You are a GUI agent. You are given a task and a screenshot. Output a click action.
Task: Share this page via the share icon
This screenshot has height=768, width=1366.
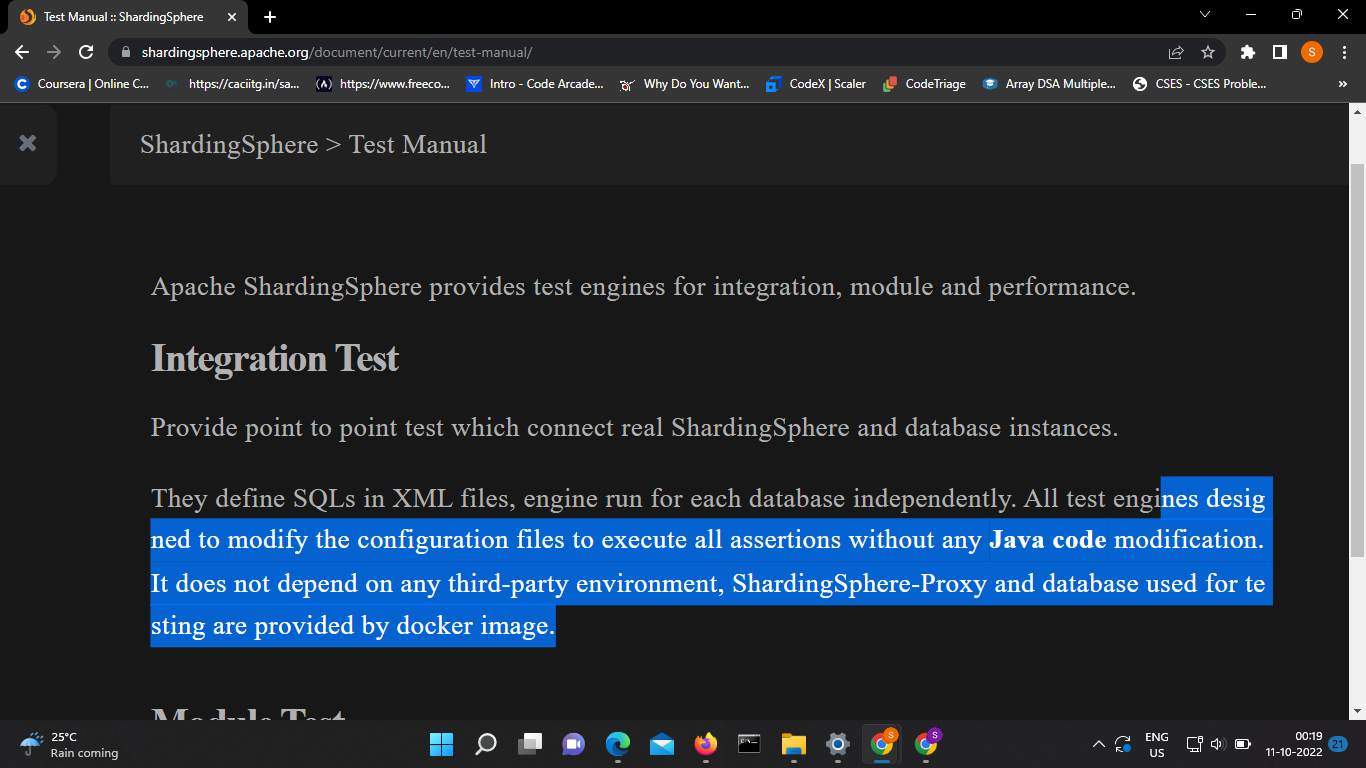[x=1176, y=52]
